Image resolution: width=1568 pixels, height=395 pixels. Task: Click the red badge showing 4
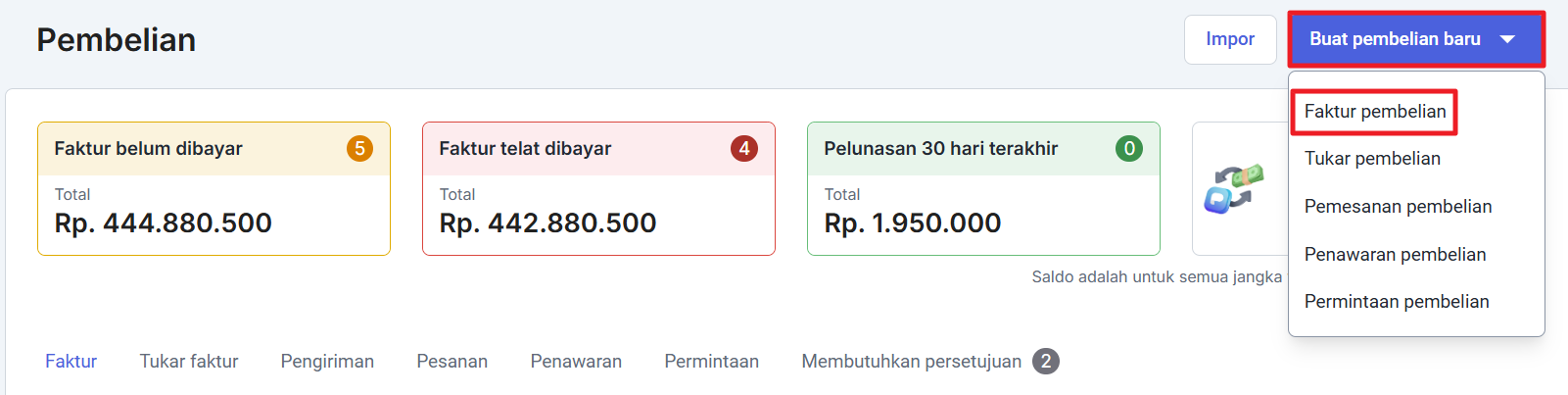pyautogui.click(x=744, y=149)
